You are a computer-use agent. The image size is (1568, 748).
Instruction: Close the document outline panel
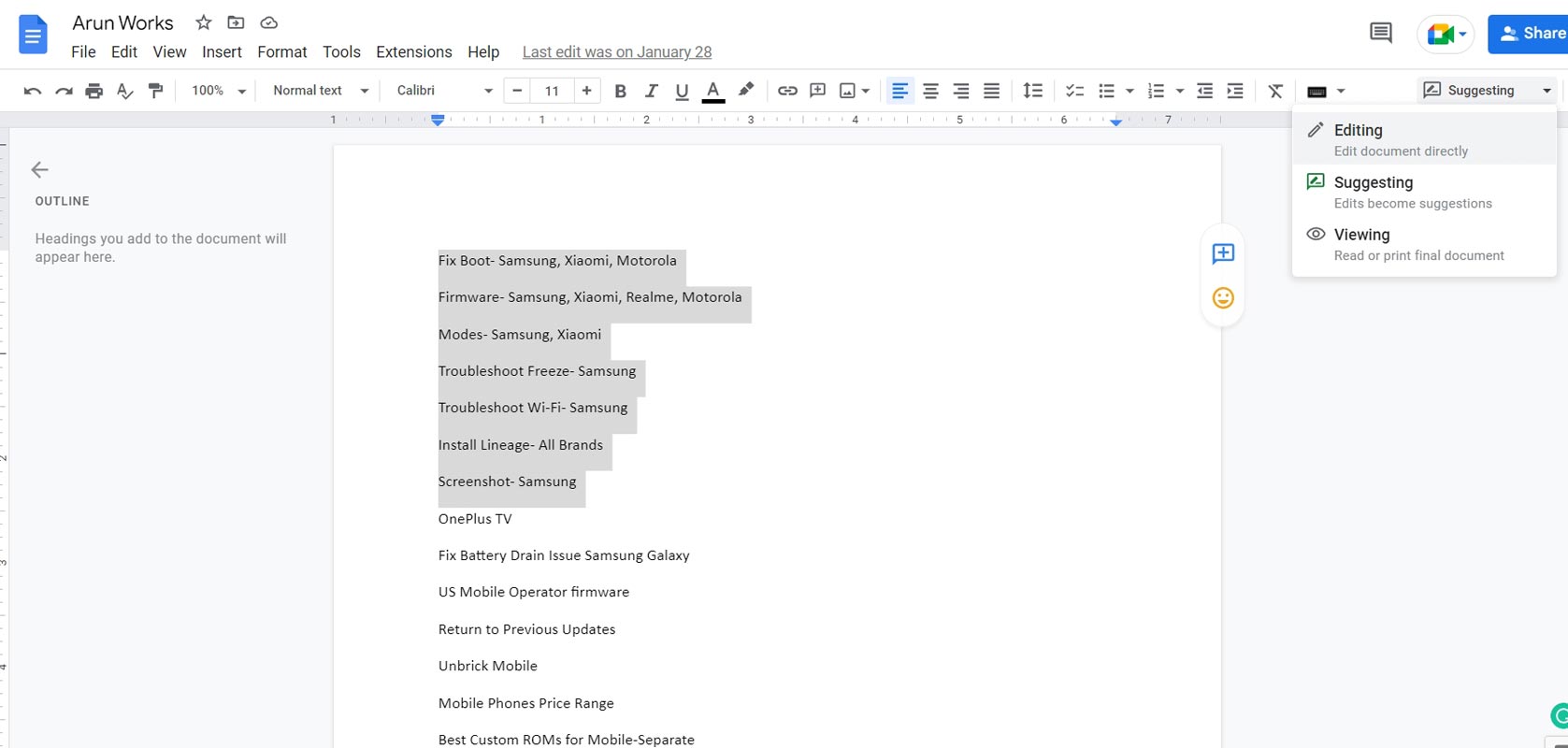(39, 169)
